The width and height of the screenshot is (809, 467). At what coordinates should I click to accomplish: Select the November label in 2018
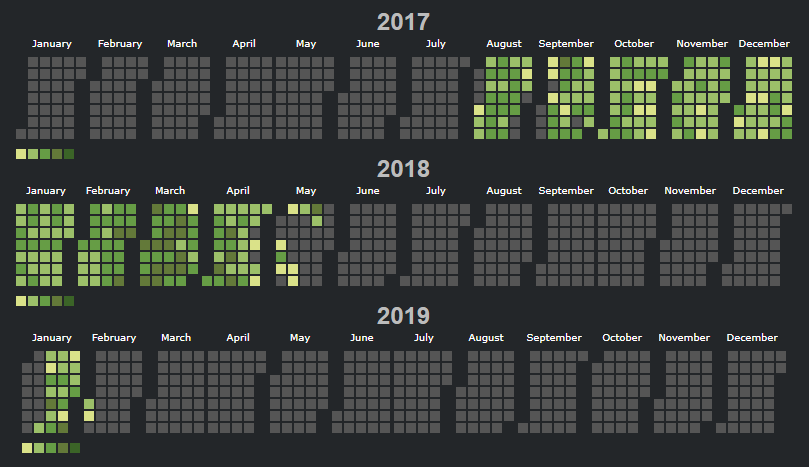(690, 191)
